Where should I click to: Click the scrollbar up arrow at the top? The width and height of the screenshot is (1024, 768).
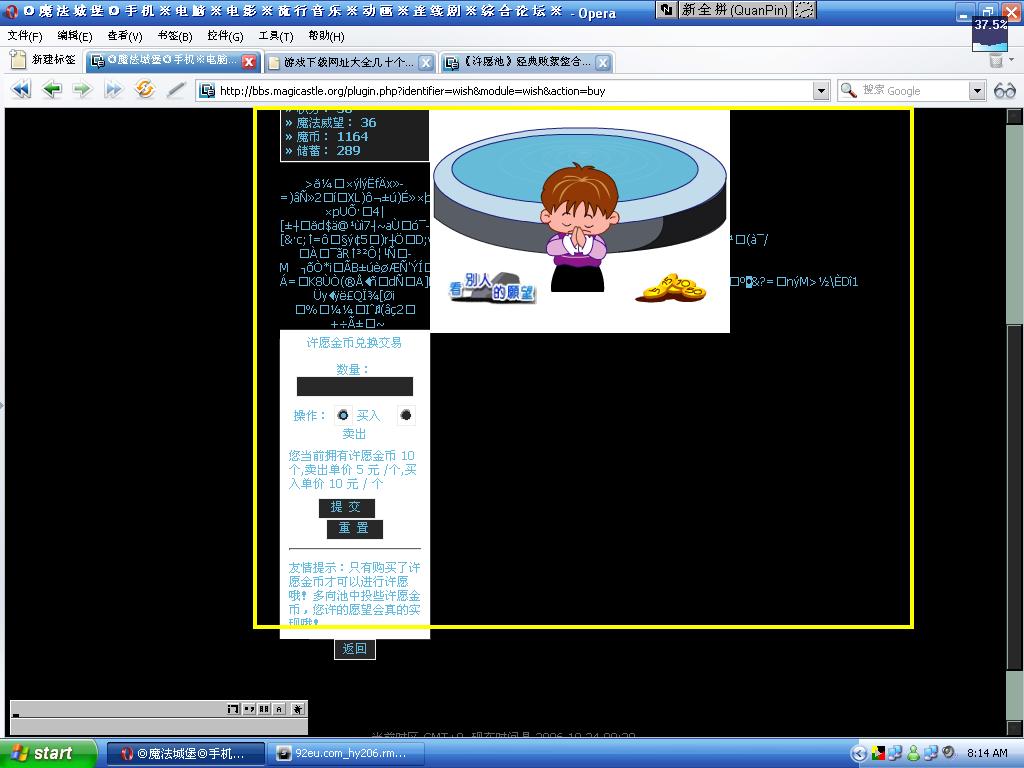pyautogui.click(x=1014, y=116)
